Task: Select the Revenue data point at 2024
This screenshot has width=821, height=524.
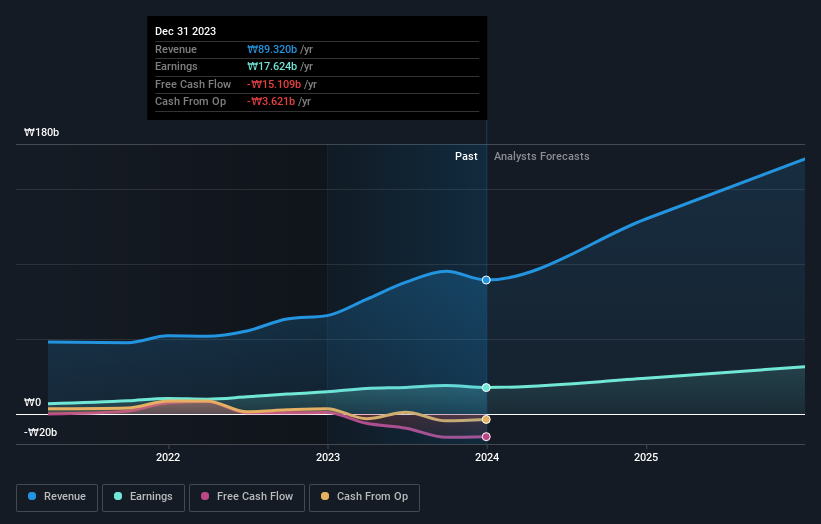Action: 486,280
